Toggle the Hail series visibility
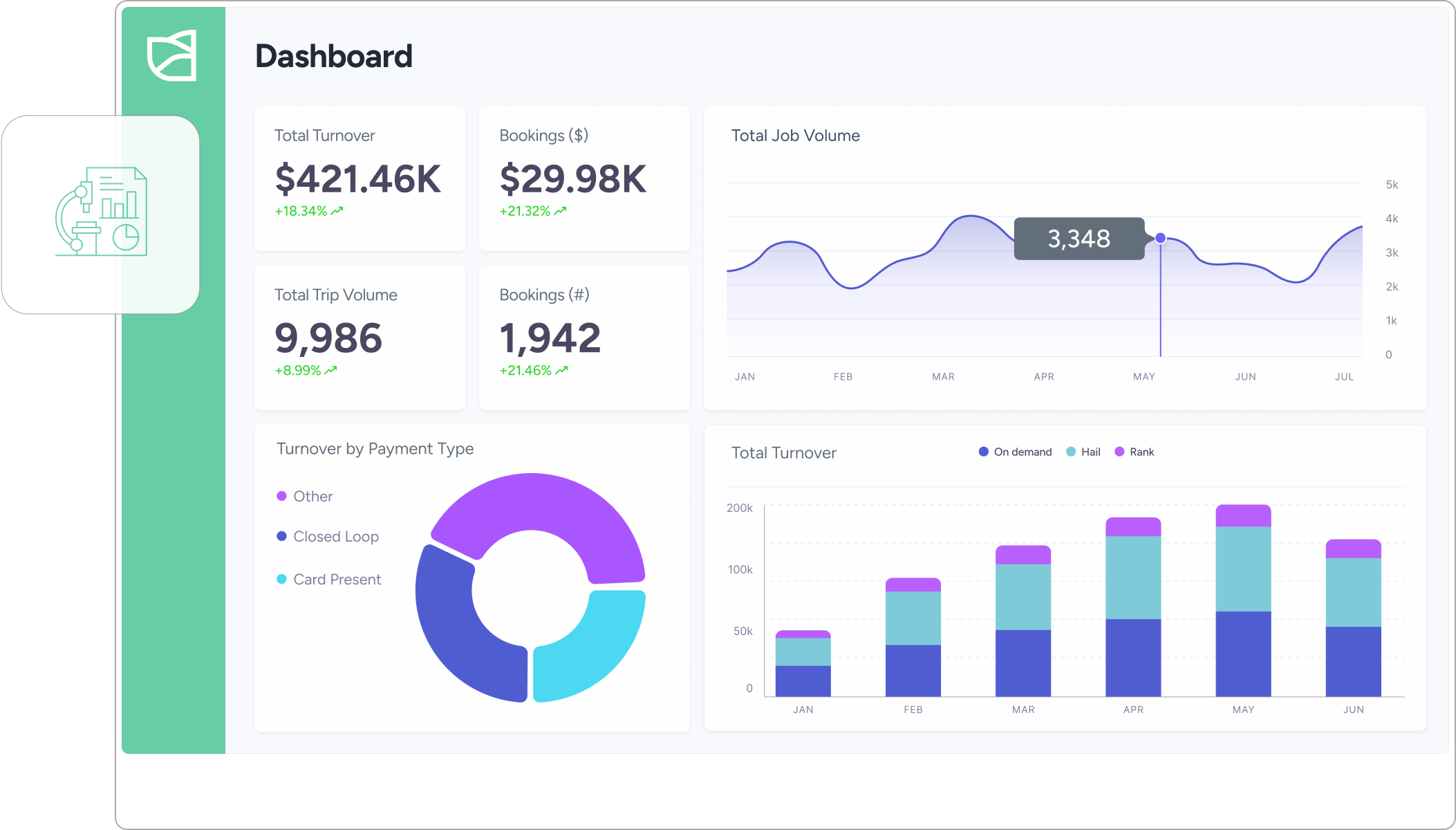This screenshot has height=830, width=1456. click(1082, 452)
